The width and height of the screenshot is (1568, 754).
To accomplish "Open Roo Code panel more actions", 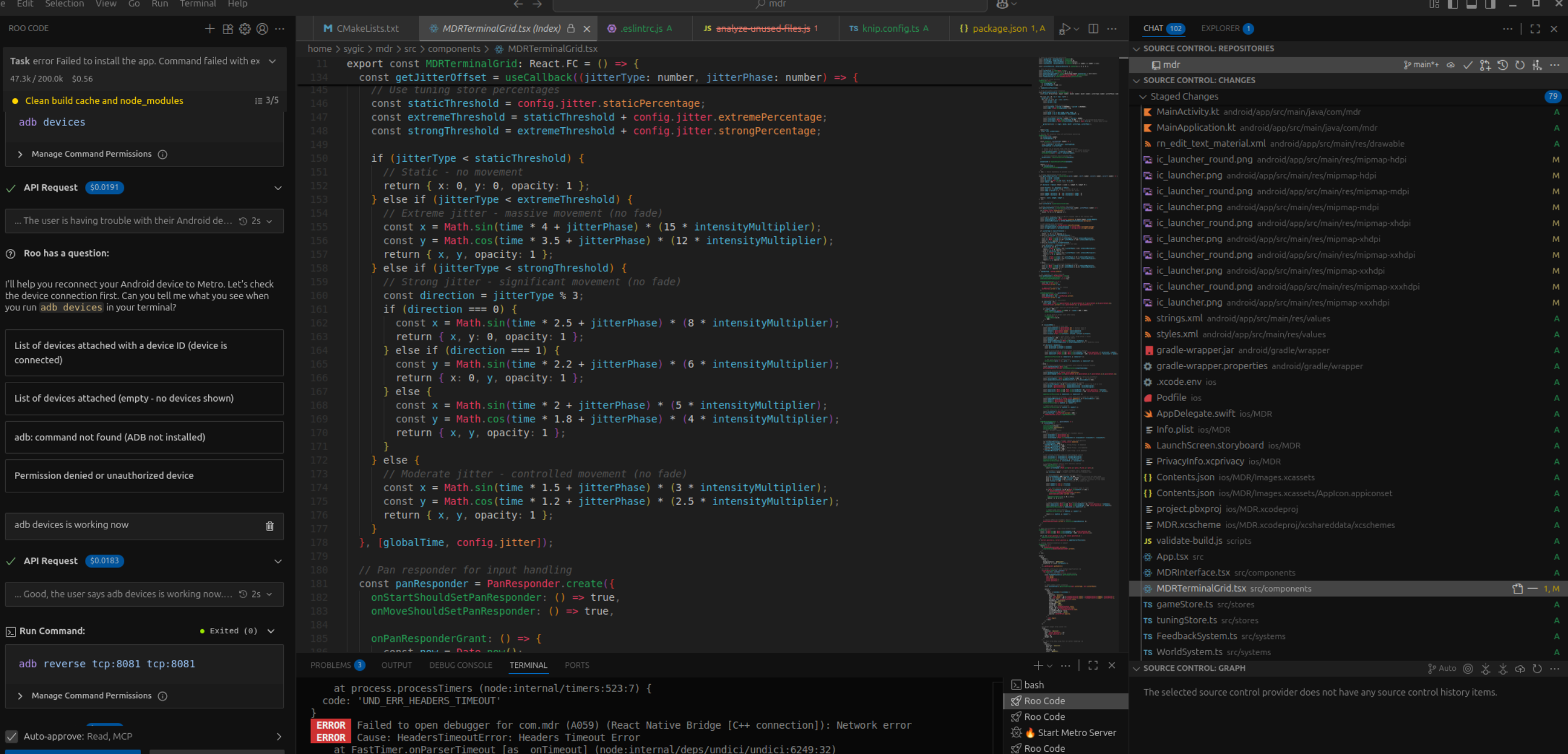I will click(x=279, y=29).
